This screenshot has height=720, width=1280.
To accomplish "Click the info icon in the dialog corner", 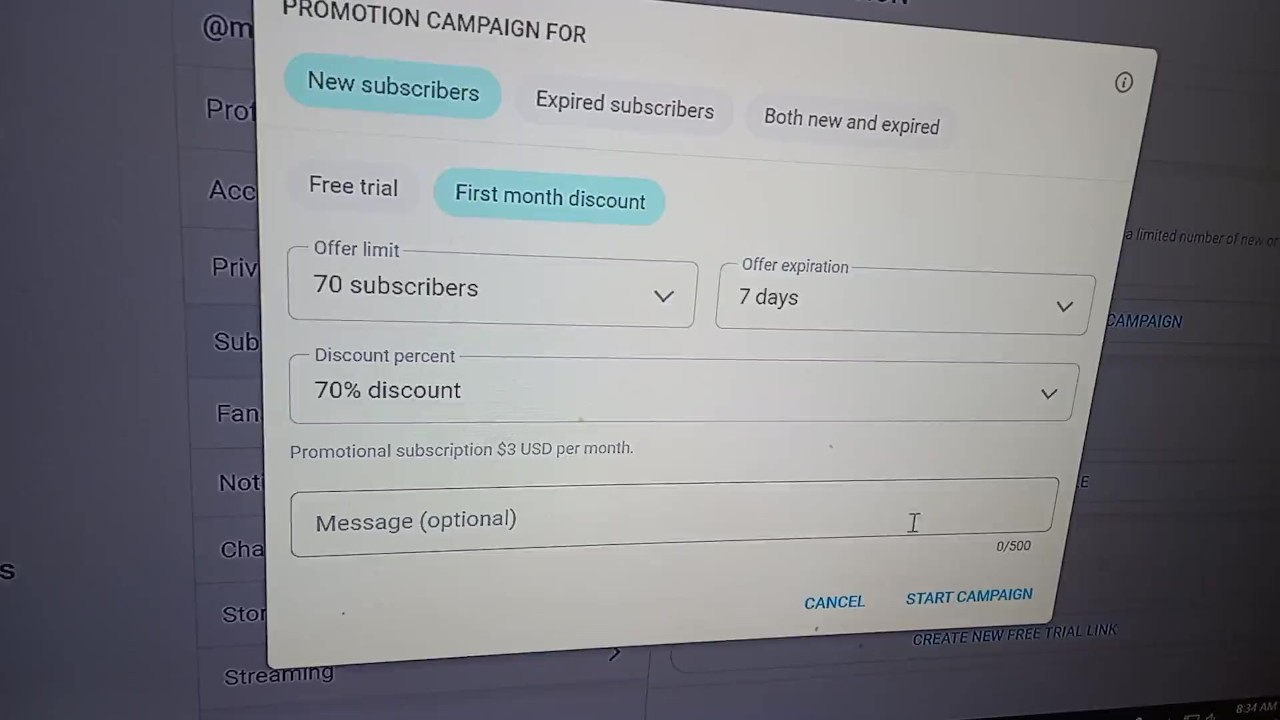I will pyautogui.click(x=1123, y=83).
